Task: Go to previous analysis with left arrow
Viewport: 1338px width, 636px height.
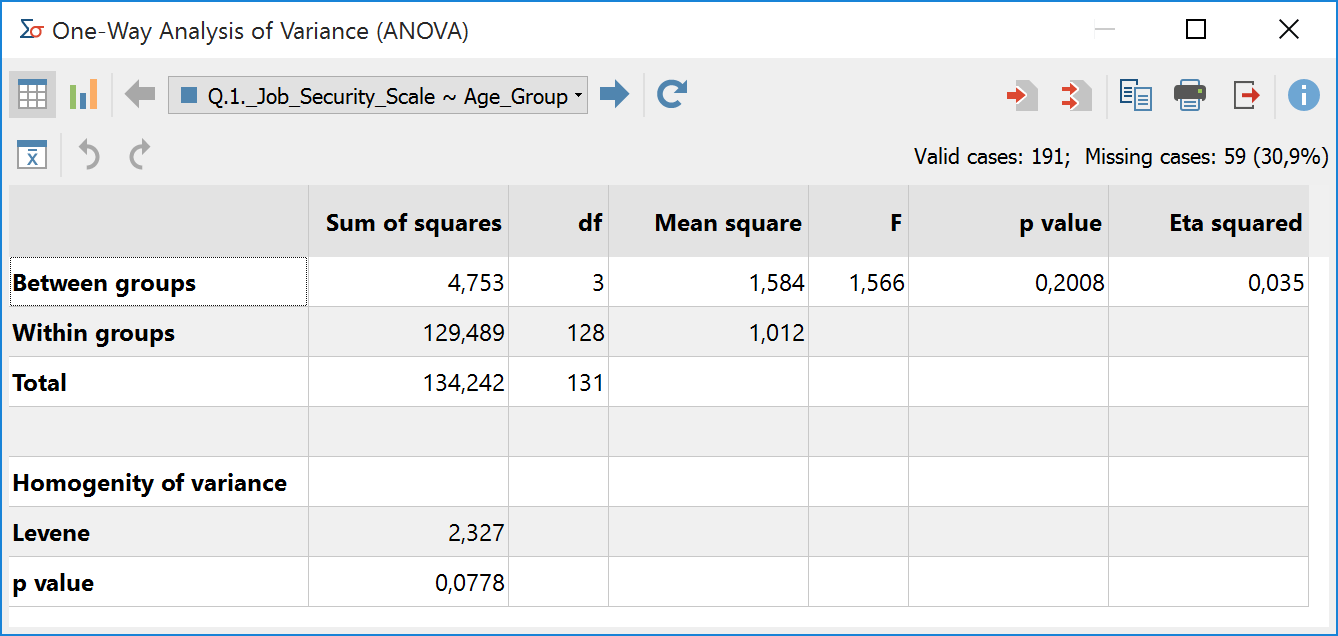Action: (x=140, y=95)
